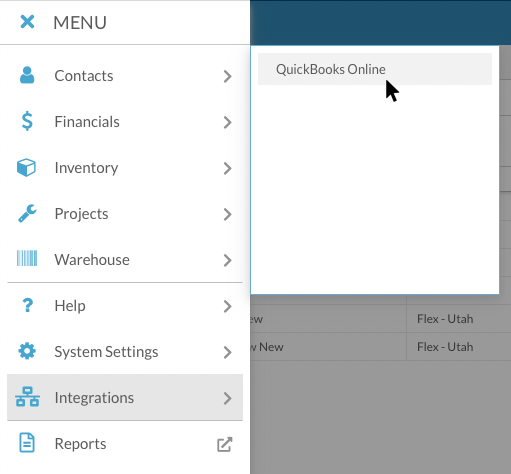Screen dimensions: 511x474
Task: Click the Help question mark icon
Action: tap(27, 305)
